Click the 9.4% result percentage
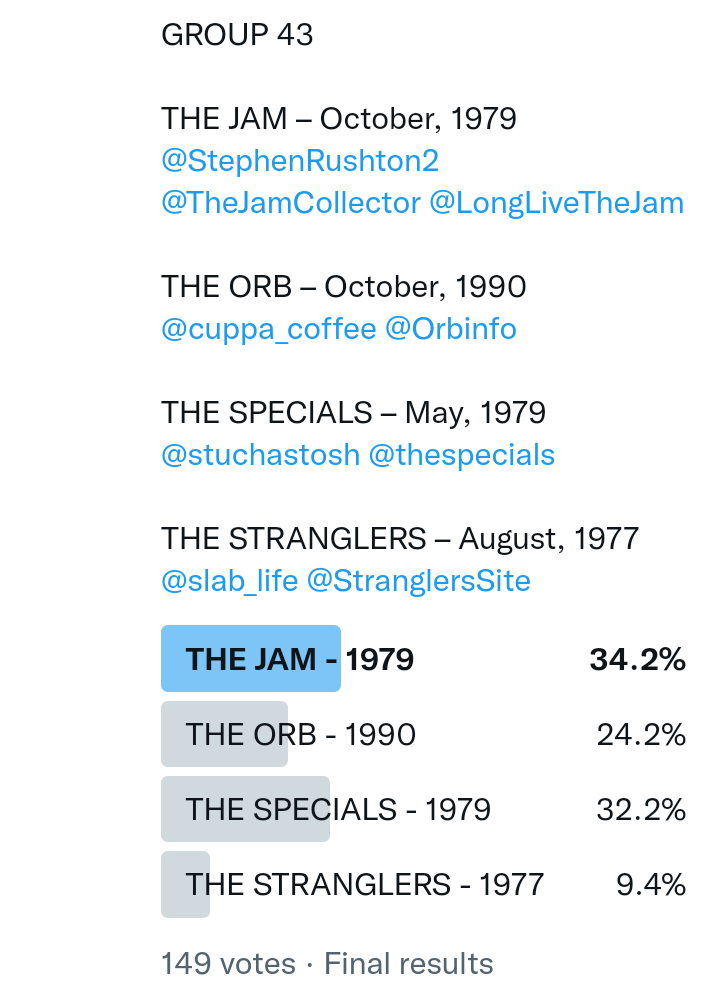 650,885
